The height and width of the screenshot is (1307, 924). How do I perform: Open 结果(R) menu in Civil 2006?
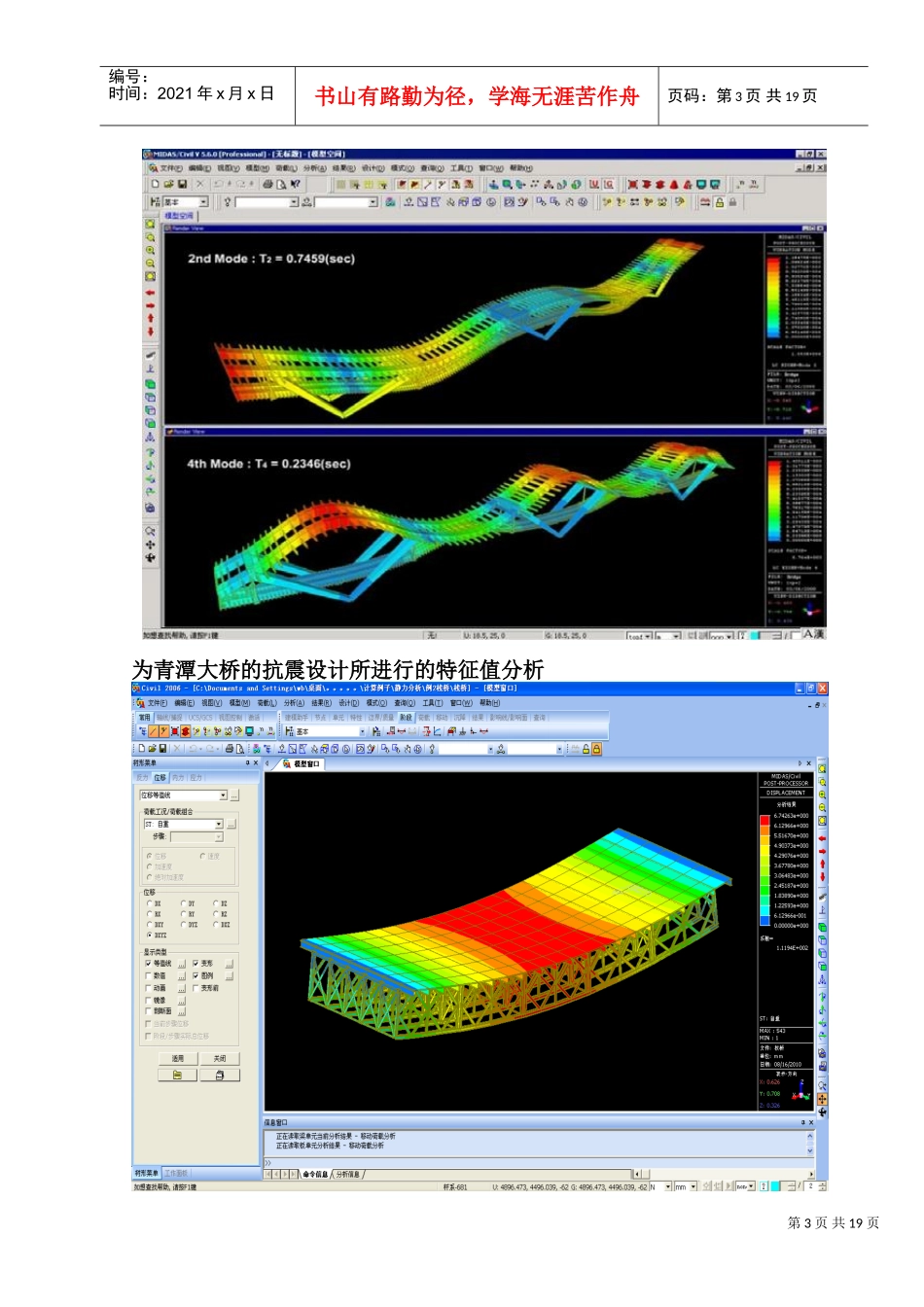(x=321, y=703)
